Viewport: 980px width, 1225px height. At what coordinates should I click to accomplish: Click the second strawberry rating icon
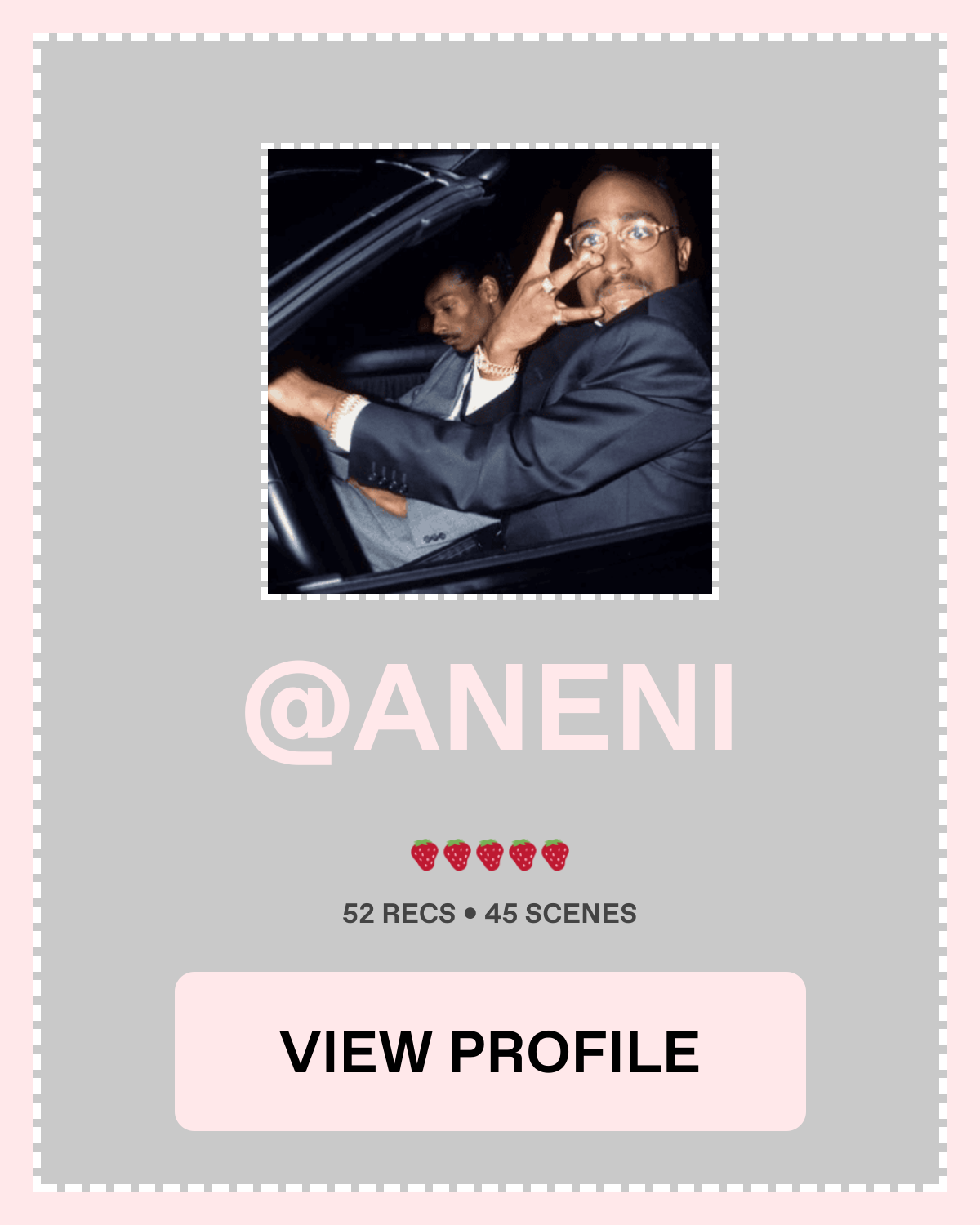click(x=457, y=855)
